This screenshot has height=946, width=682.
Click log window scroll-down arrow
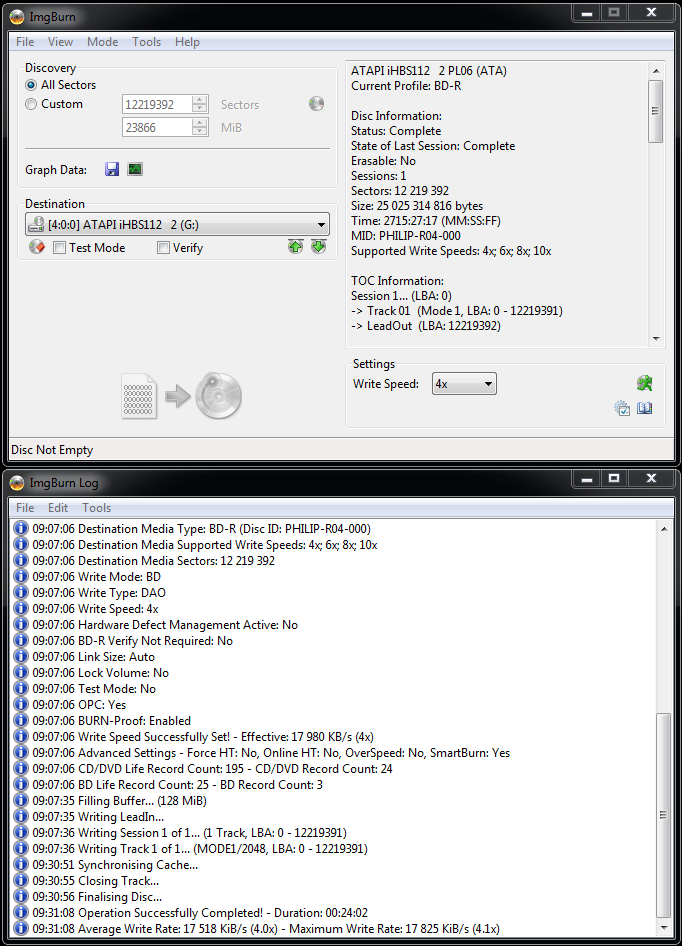click(x=664, y=928)
